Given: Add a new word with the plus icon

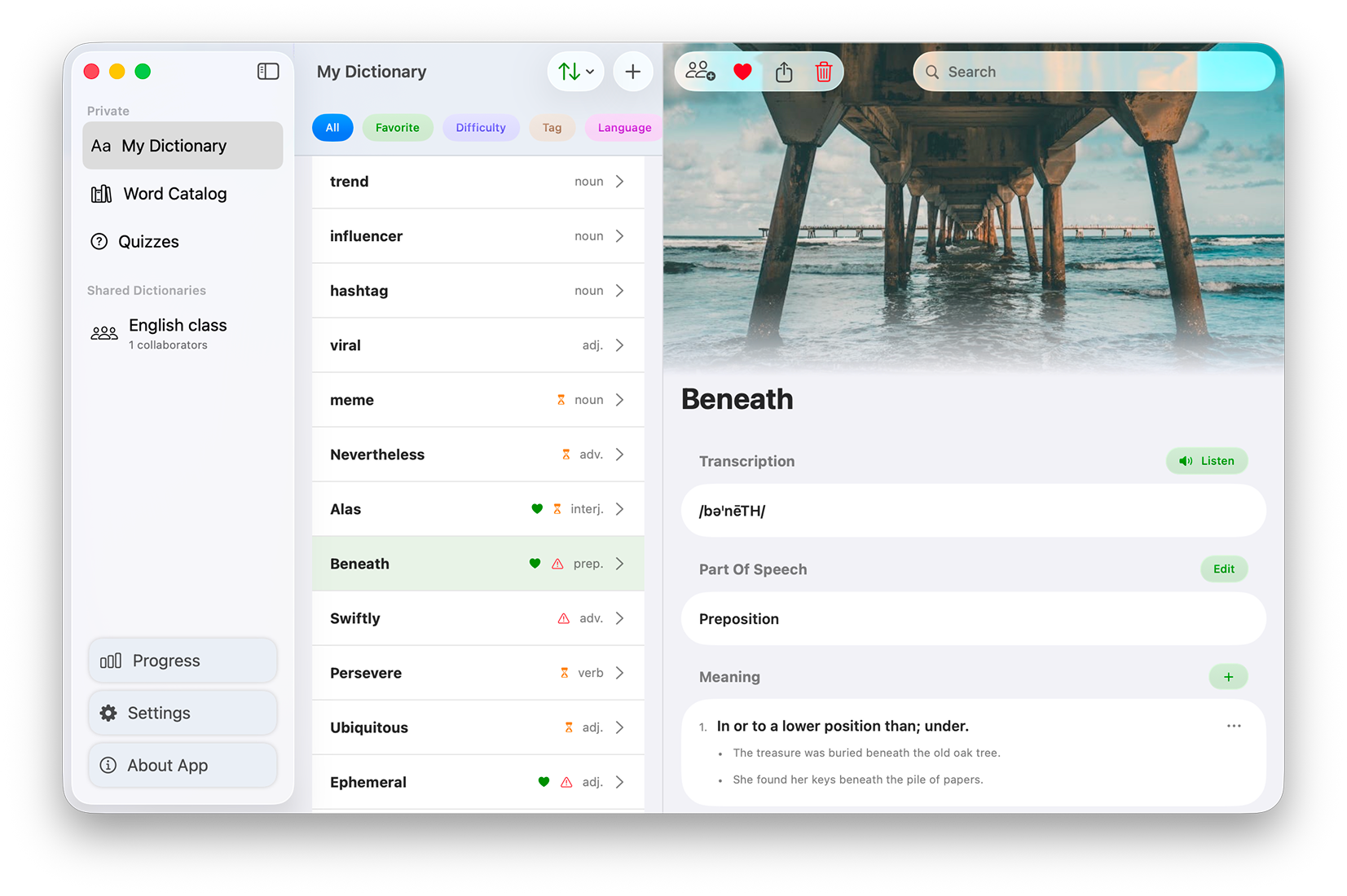Looking at the screenshot, I should click(x=633, y=71).
